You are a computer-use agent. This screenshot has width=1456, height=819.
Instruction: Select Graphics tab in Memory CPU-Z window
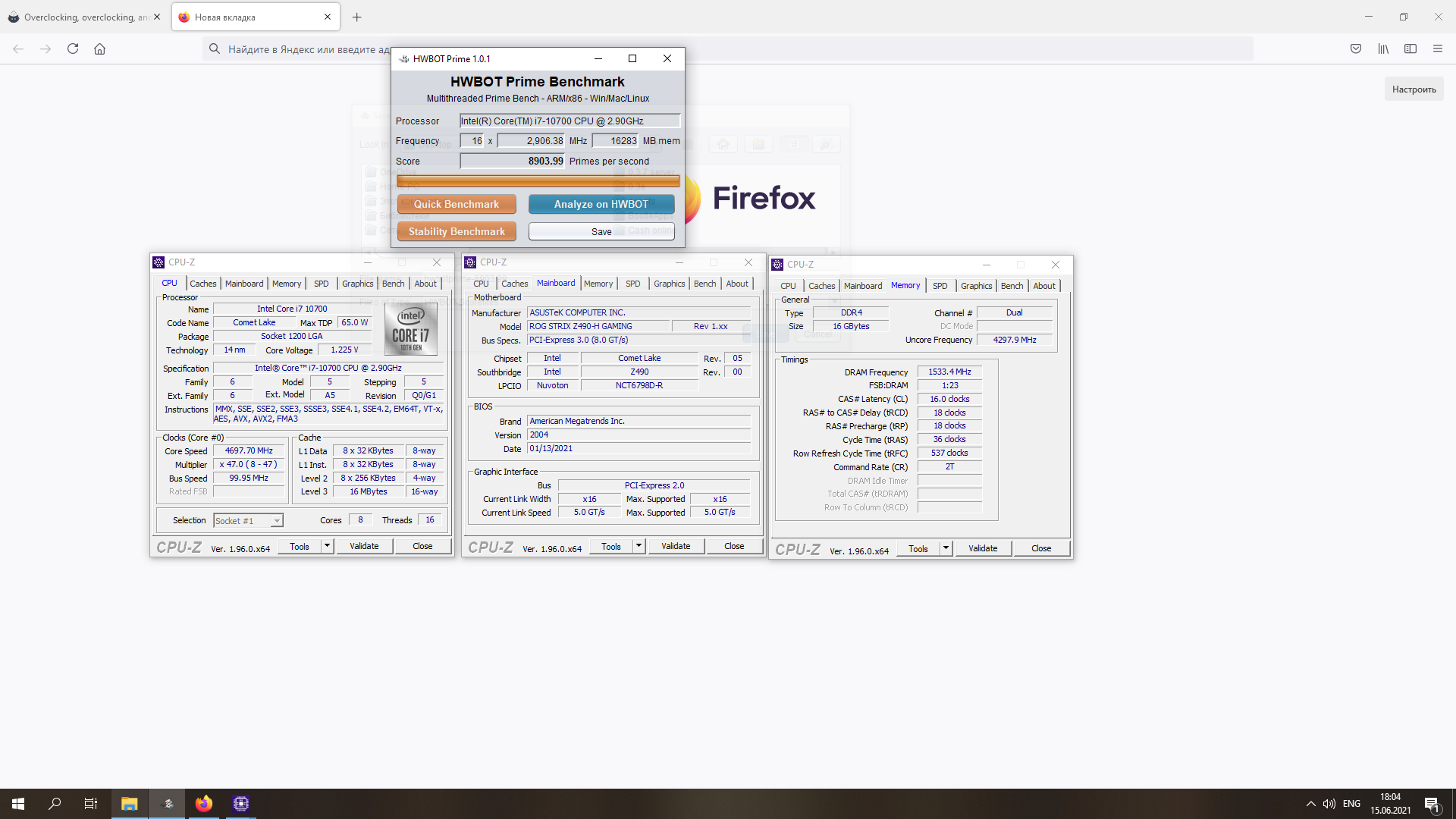click(976, 286)
